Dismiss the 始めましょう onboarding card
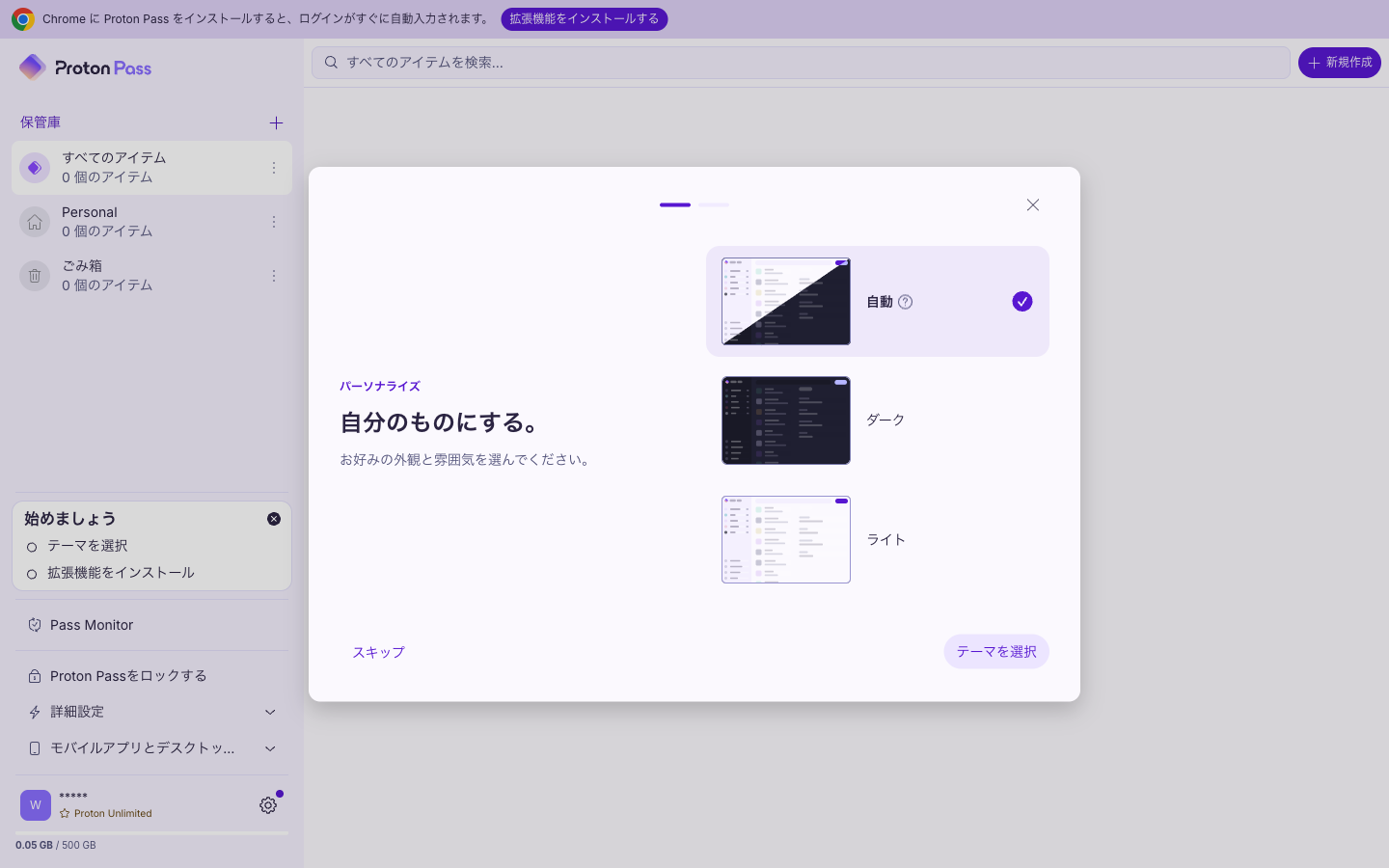The image size is (1389, 868). pos(274,519)
